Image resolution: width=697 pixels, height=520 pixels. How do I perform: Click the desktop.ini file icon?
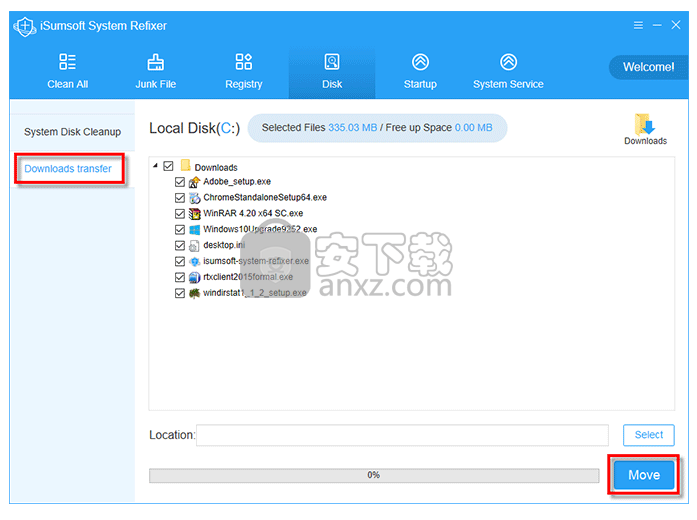(x=194, y=245)
